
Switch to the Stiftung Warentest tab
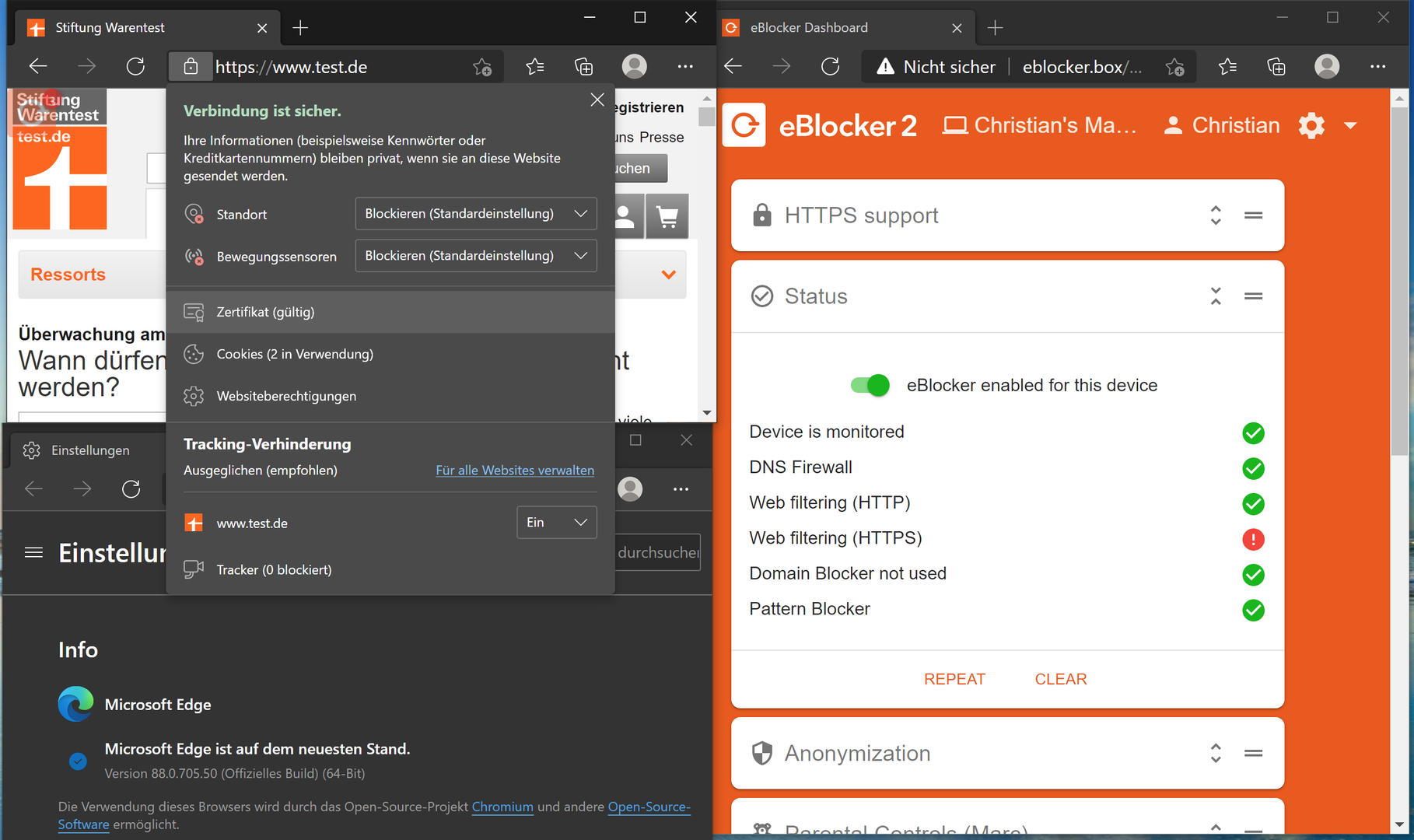[148, 28]
